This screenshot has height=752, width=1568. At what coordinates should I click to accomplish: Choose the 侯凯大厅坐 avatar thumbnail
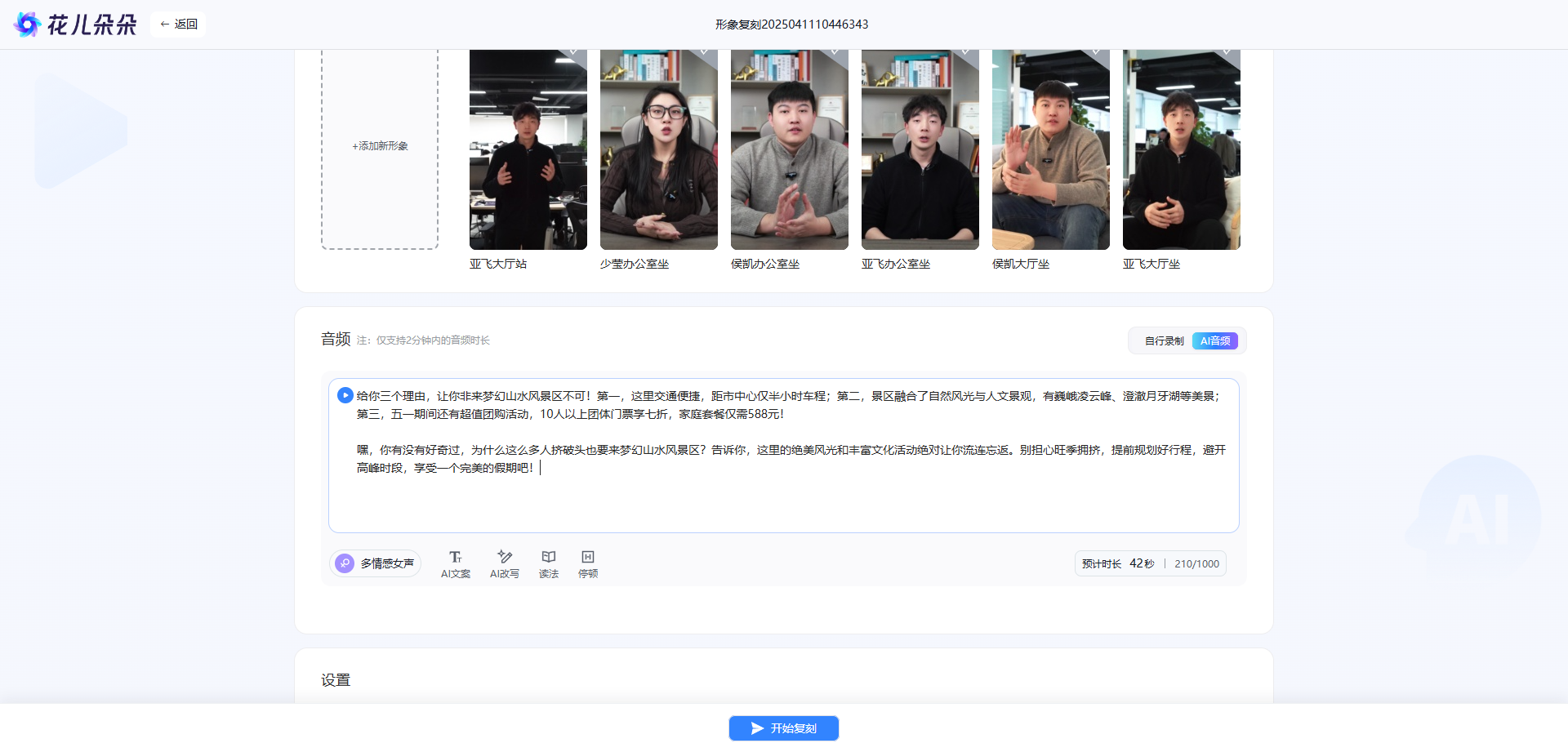click(x=1050, y=149)
